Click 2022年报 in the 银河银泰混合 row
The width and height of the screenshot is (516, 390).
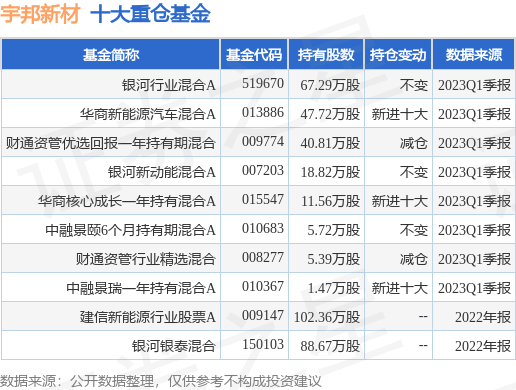tap(483, 346)
